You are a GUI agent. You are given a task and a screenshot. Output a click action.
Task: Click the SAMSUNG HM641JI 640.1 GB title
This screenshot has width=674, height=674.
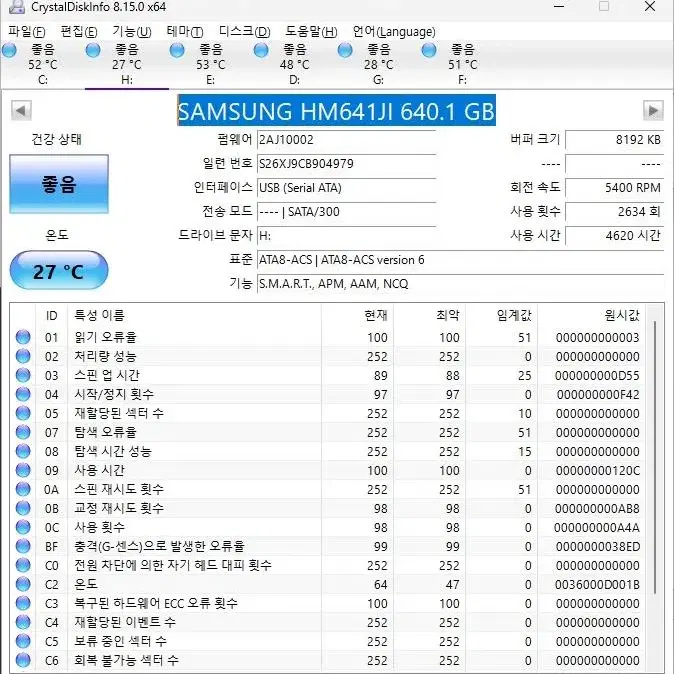(336, 111)
